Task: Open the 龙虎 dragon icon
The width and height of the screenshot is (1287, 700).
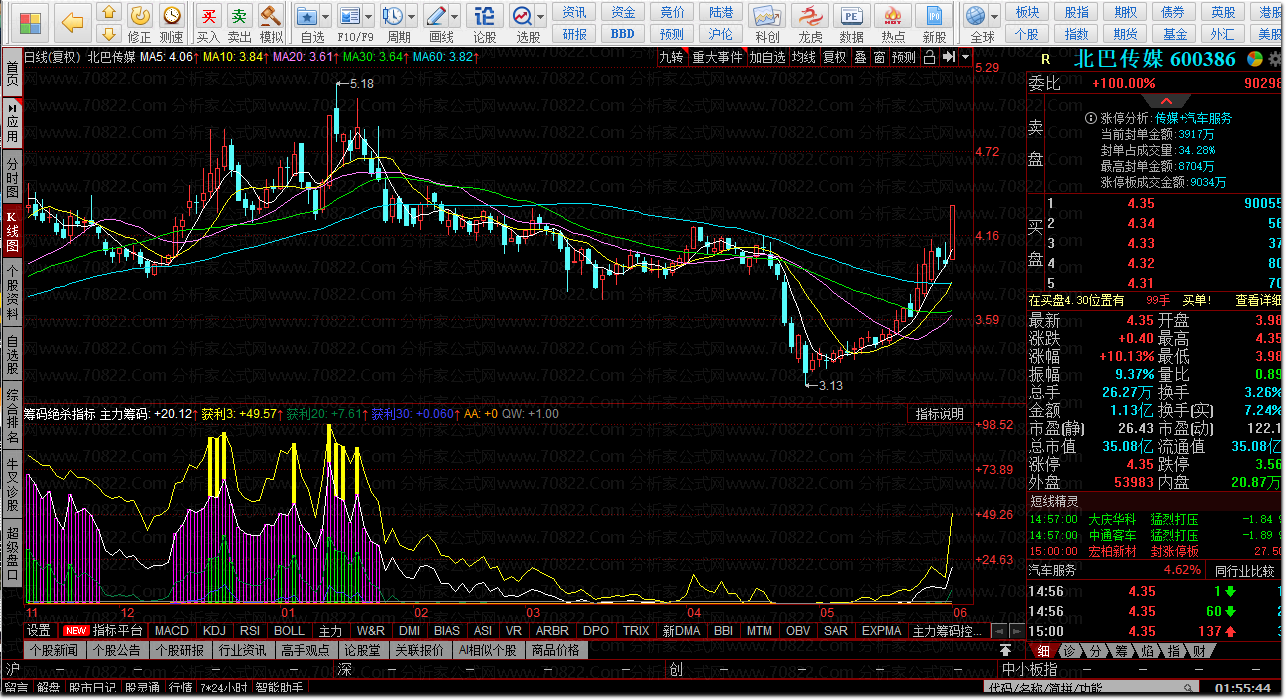Action: pyautogui.click(x=810, y=16)
